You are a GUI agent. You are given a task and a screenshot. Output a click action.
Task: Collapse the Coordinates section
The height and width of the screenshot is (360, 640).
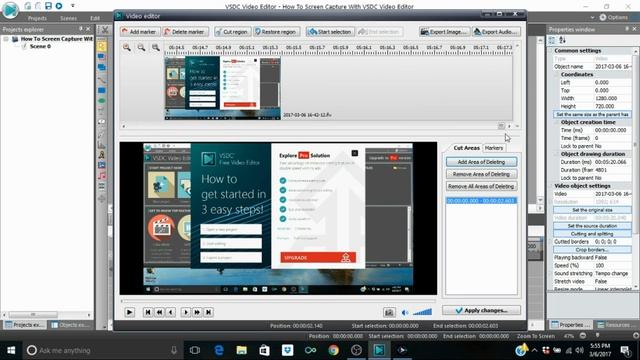(557, 75)
